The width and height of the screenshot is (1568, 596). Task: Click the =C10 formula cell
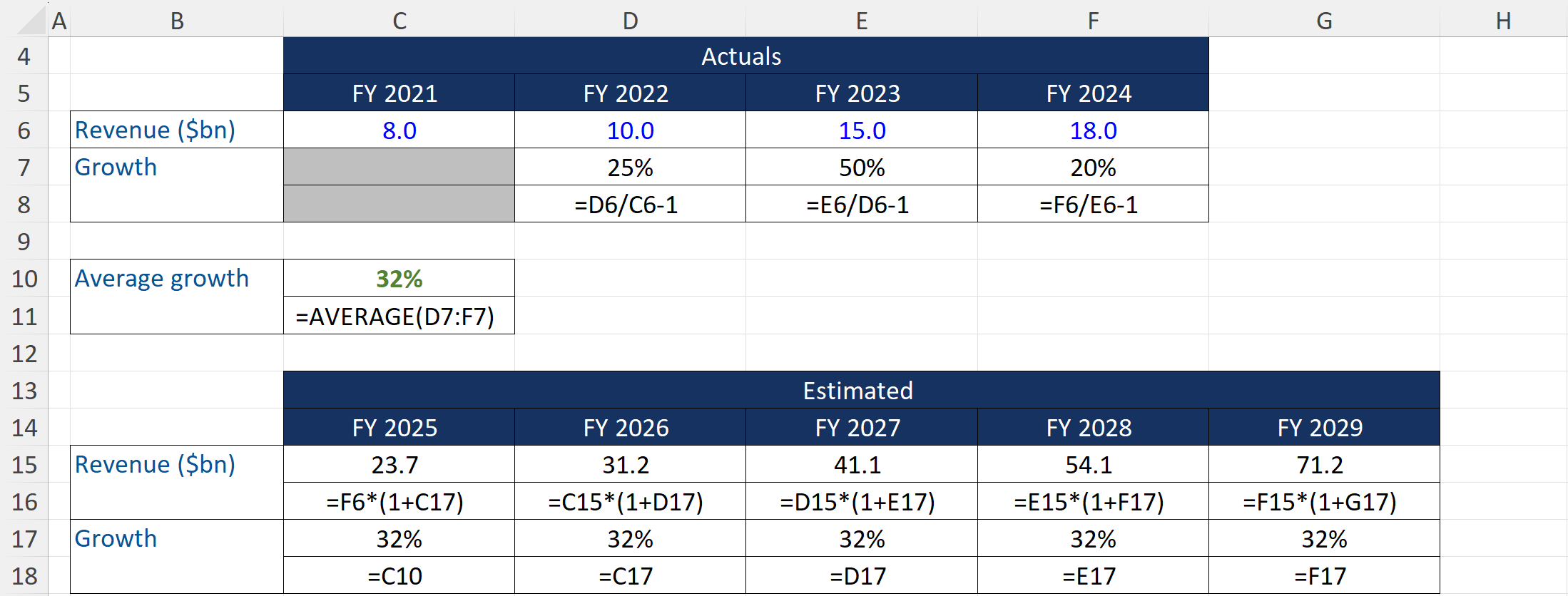click(394, 576)
